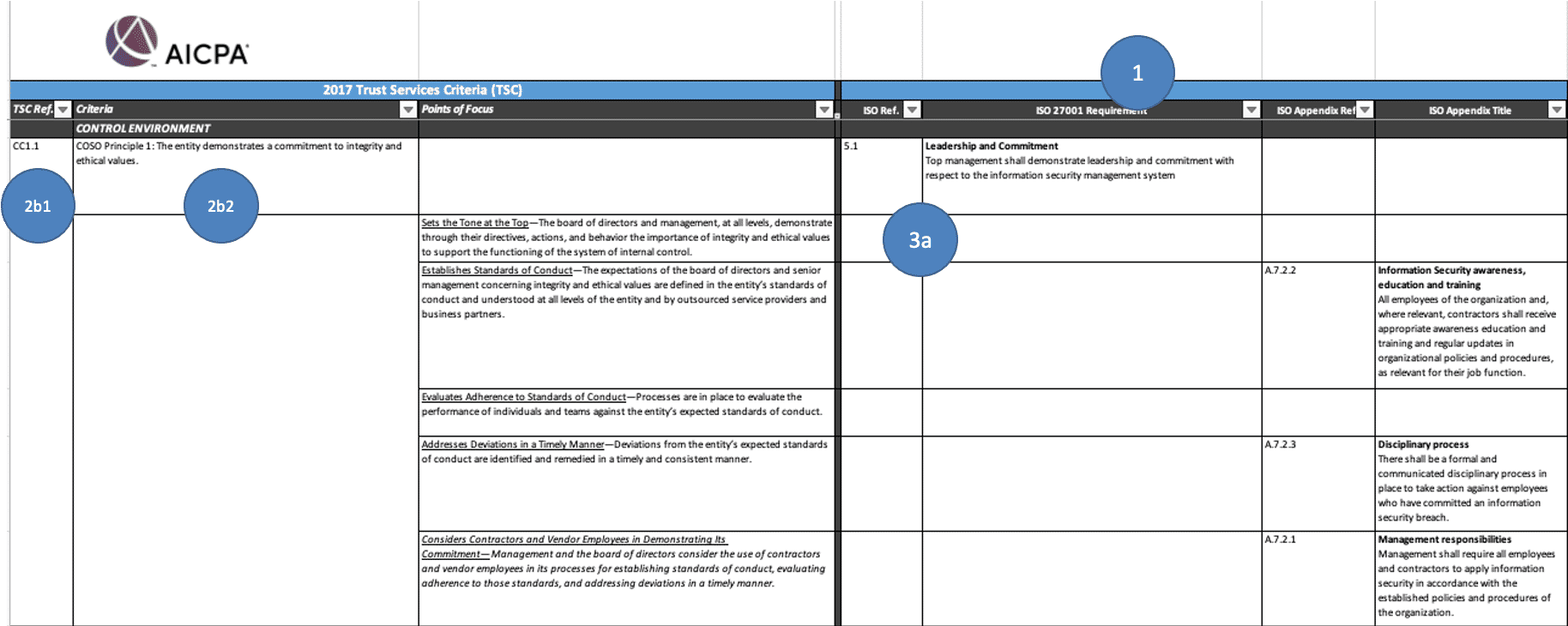Click the AICPA logo
1568x626 pixels.
[x=177, y=42]
